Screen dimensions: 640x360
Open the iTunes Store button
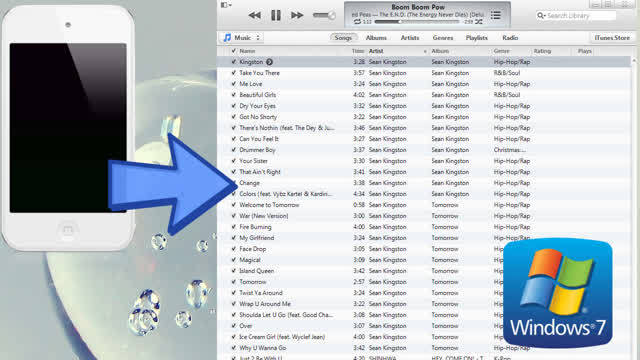click(x=612, y=38)
